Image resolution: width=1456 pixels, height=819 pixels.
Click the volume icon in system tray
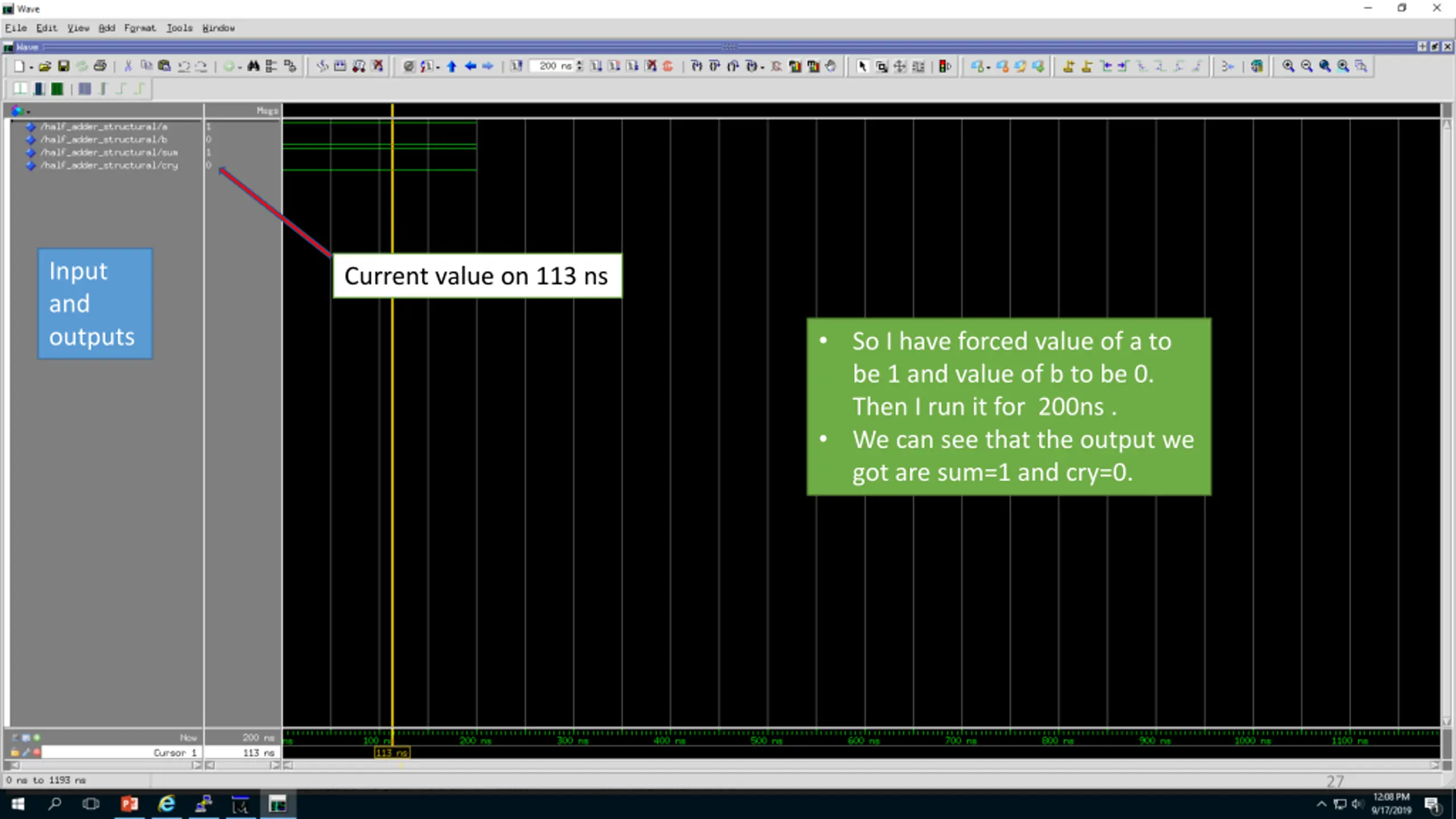tap(1358, 804)
